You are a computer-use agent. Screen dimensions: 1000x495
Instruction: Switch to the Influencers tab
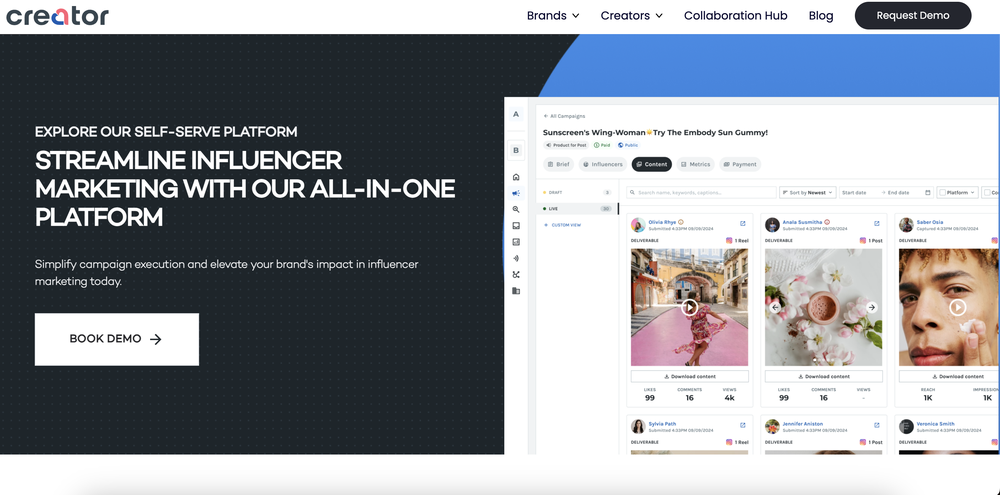coord(602,165)
